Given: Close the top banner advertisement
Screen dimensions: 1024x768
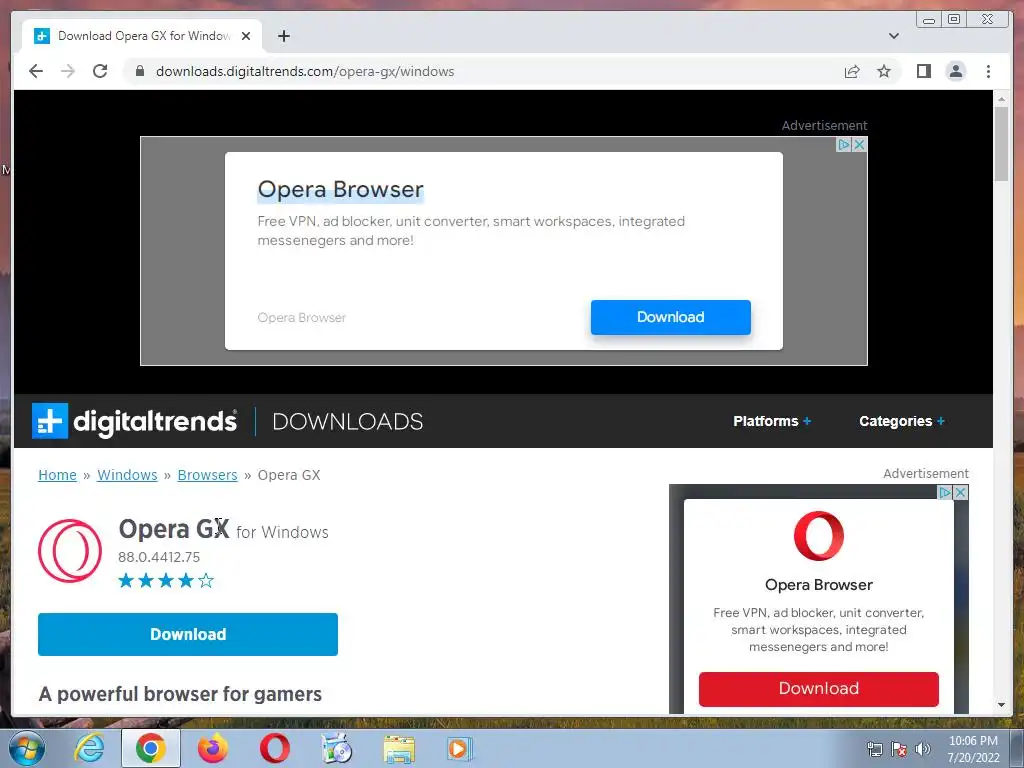Looking at the screenshot, I should pyautogui.click(x=859, y=144).
